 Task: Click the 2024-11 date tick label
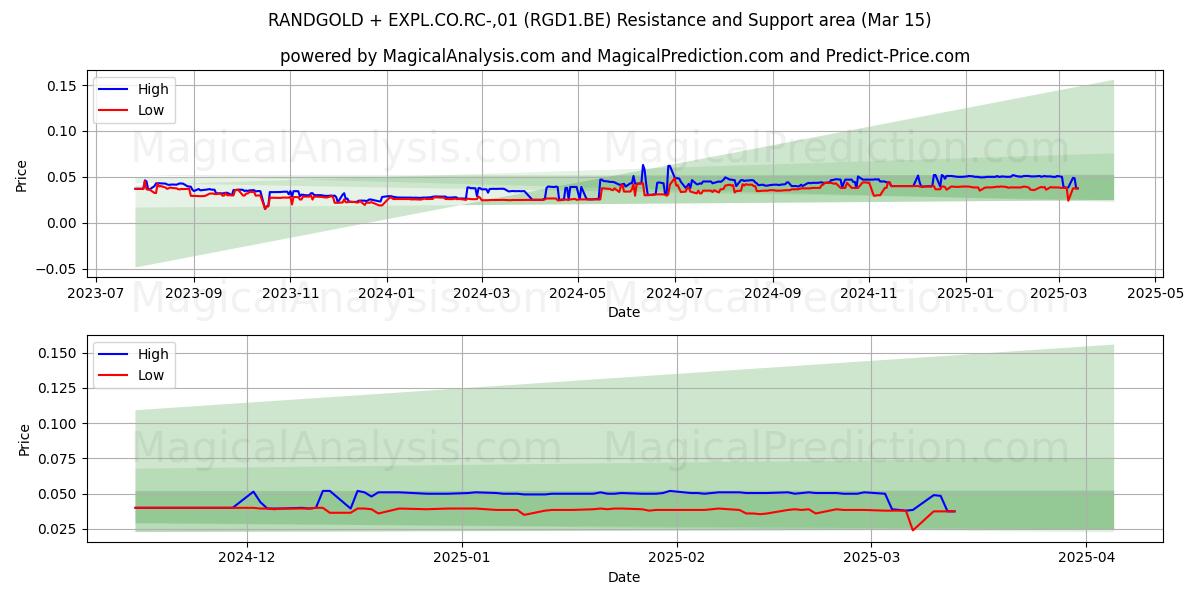click(x=868, y=294)
